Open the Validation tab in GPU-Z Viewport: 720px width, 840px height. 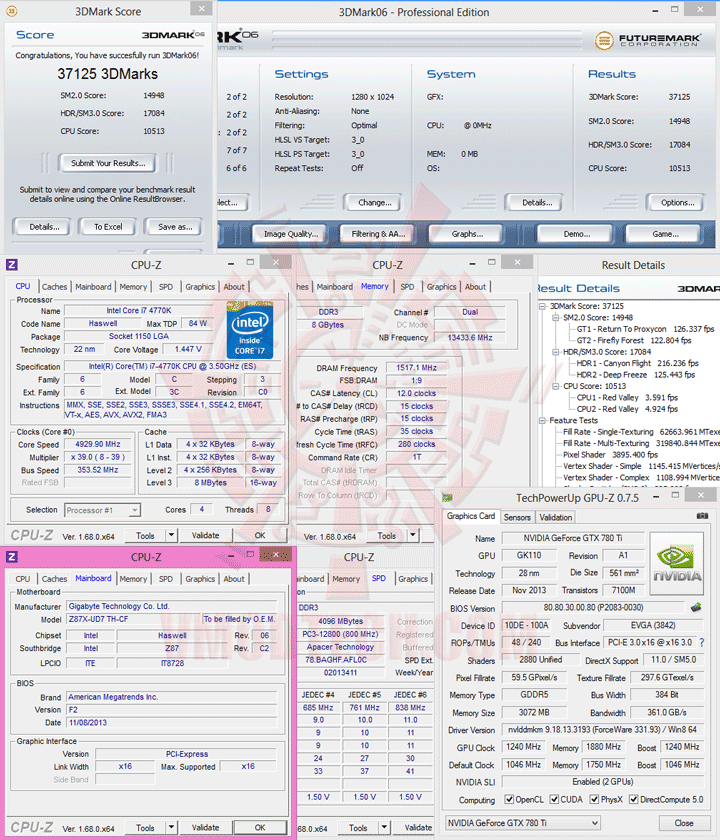pyautogui.click(x=556, y=517)
